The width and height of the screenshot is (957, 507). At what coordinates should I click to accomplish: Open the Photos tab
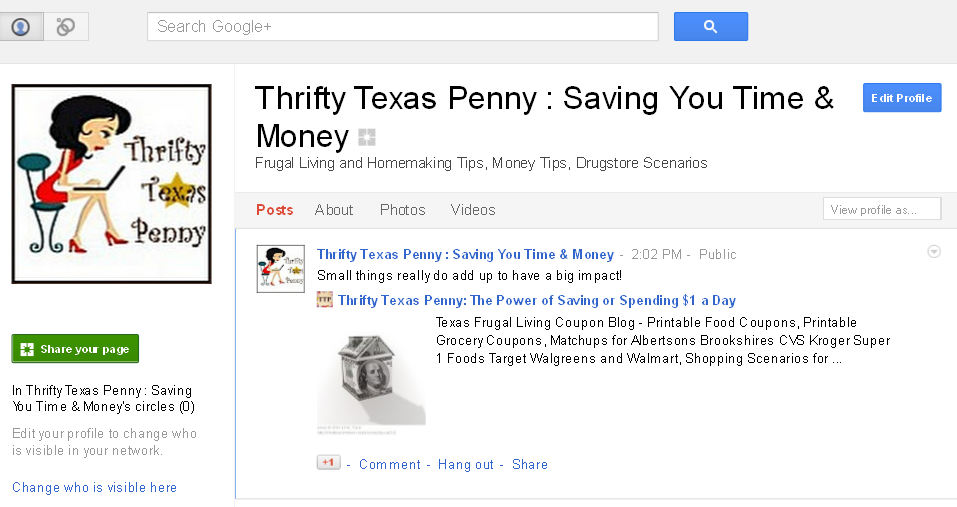[402, 210]
